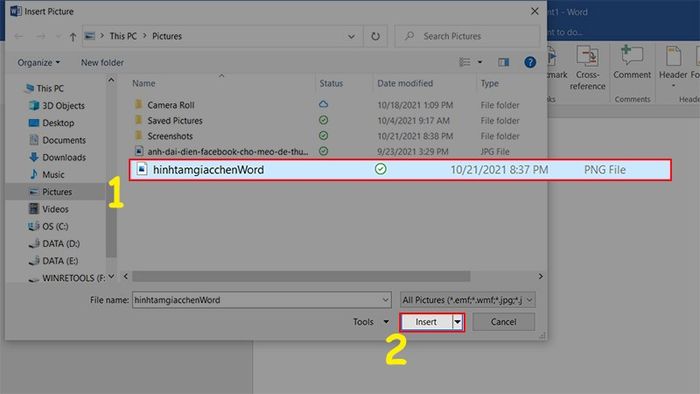The image size is (700, 394).
Task: Open the help question mark icon
Action: pyautogui.click(x=530, y=62)
